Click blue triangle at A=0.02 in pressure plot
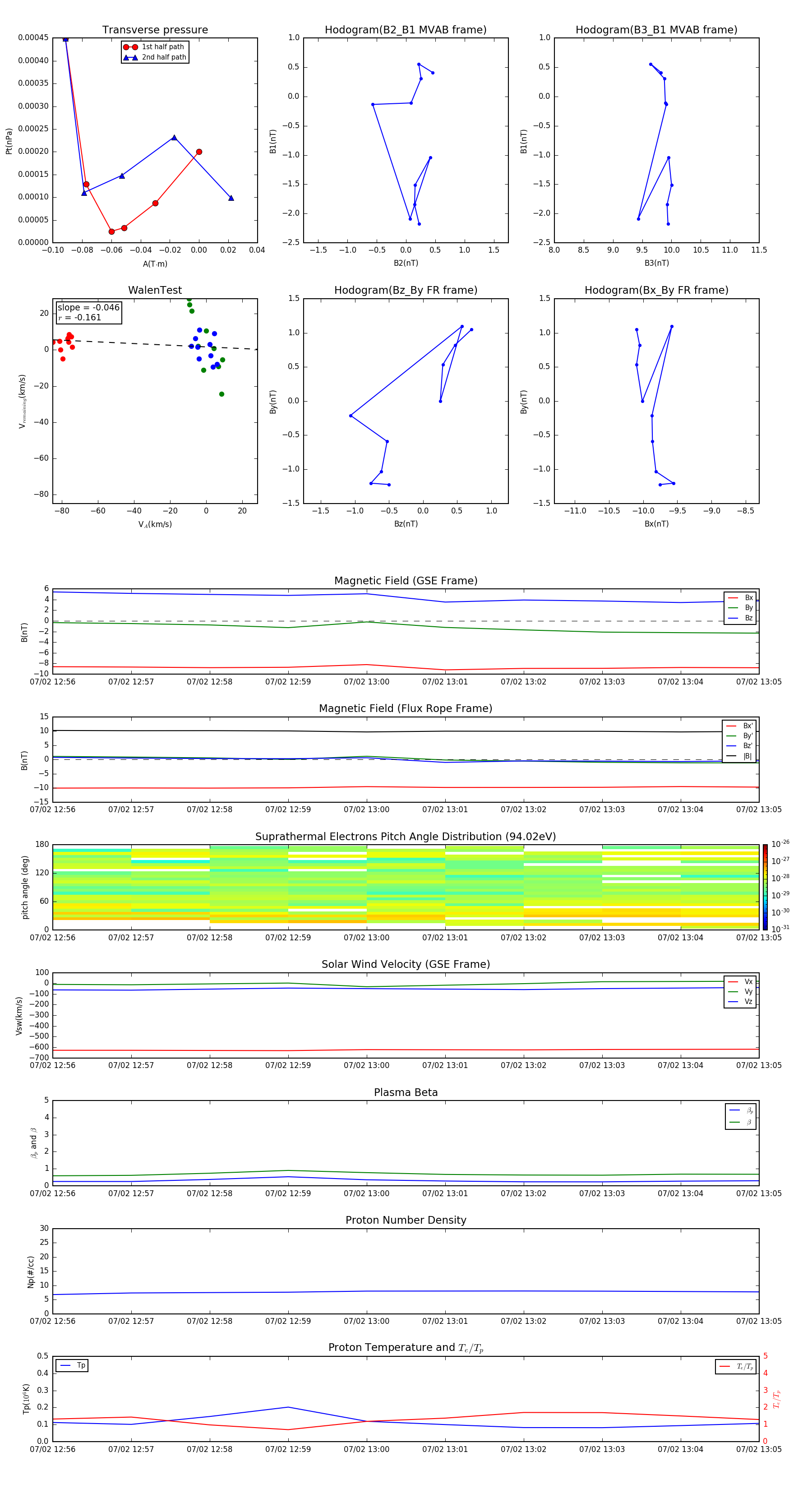 click(231, 198)
